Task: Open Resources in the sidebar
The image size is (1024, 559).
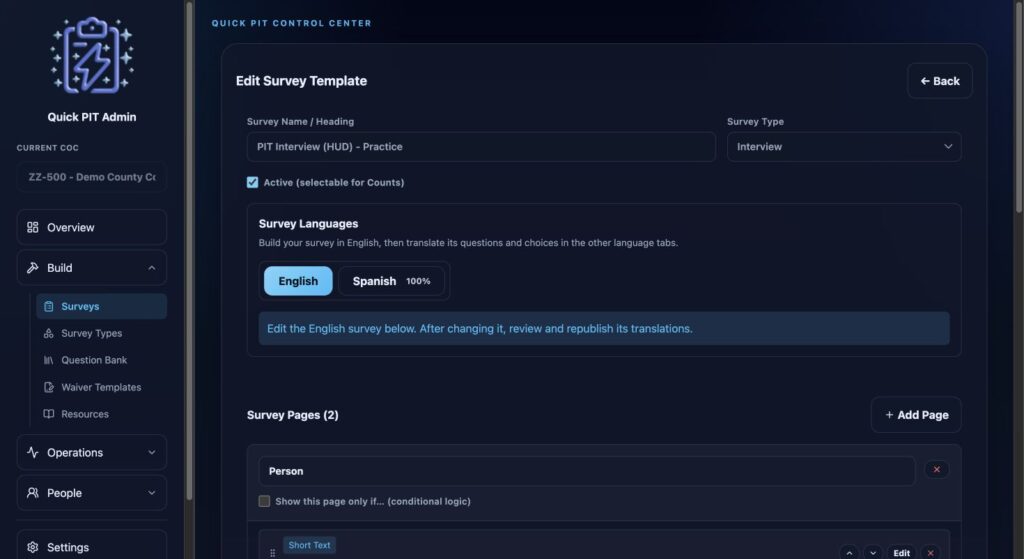Action: pos(101,414)
